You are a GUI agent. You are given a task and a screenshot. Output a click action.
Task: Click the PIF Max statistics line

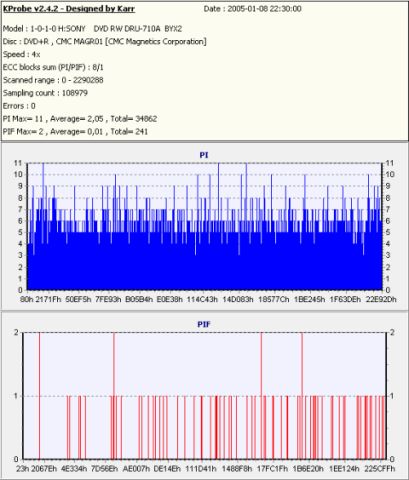(75, 132)
